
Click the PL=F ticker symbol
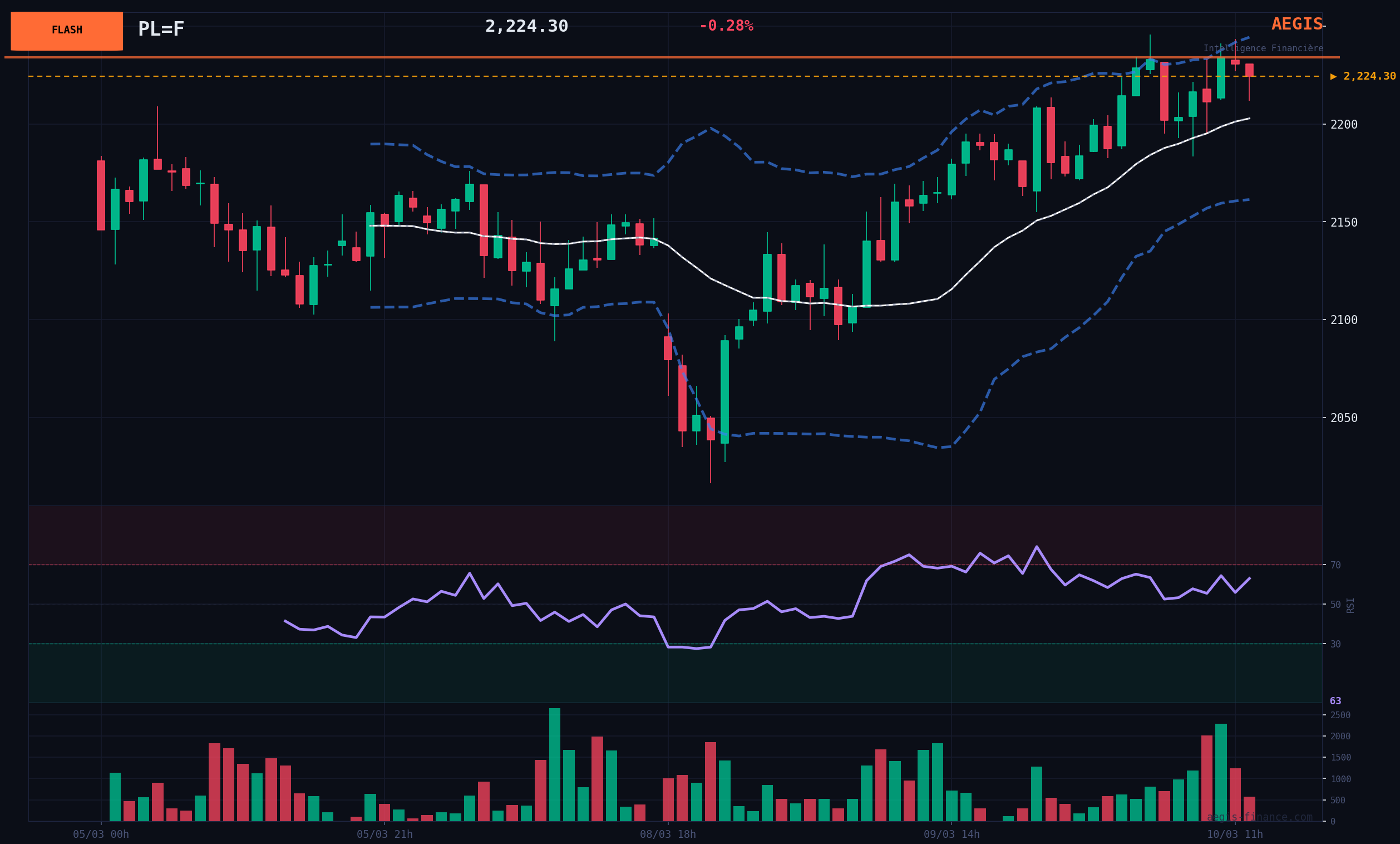161,29
